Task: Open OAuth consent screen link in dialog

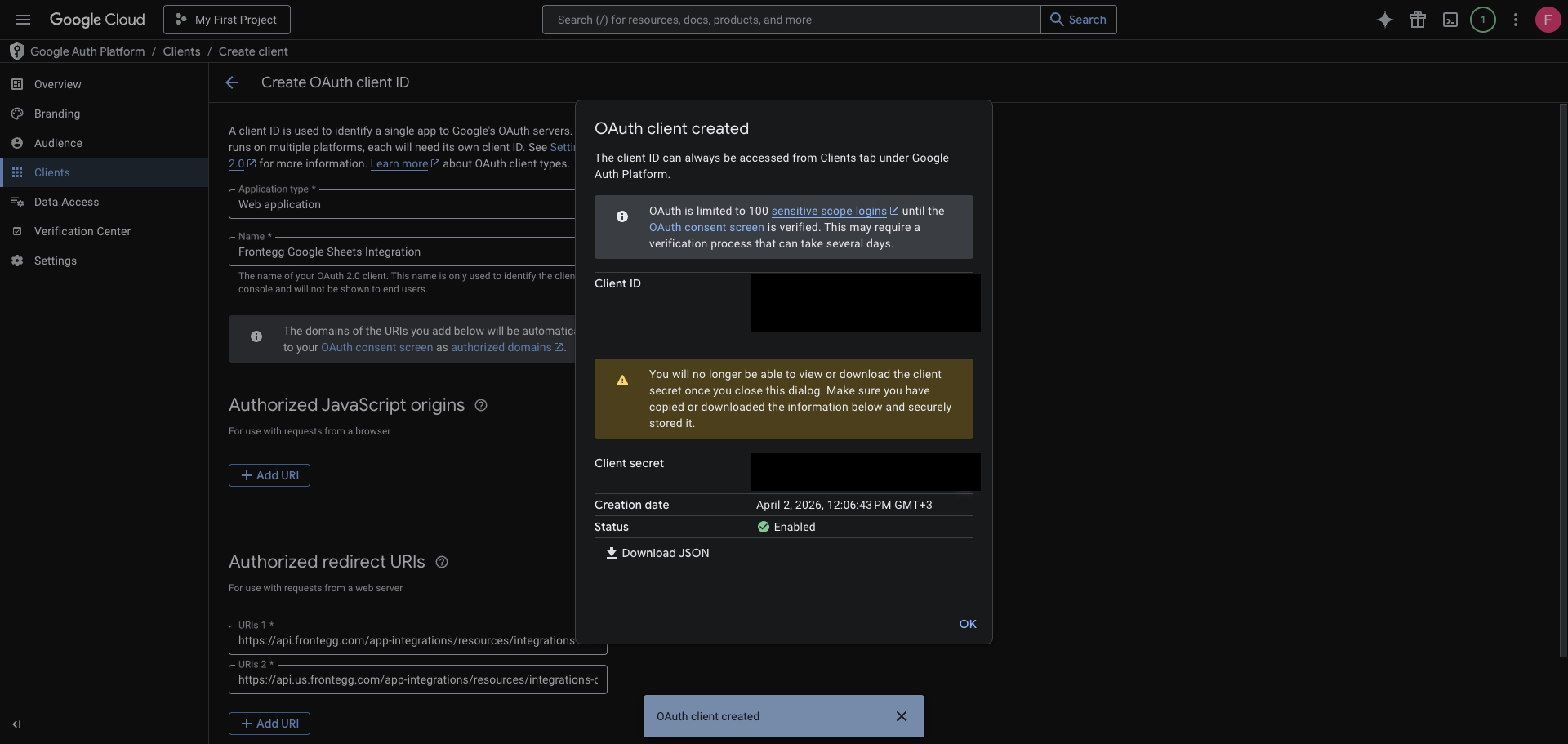Action: [706, 227]
